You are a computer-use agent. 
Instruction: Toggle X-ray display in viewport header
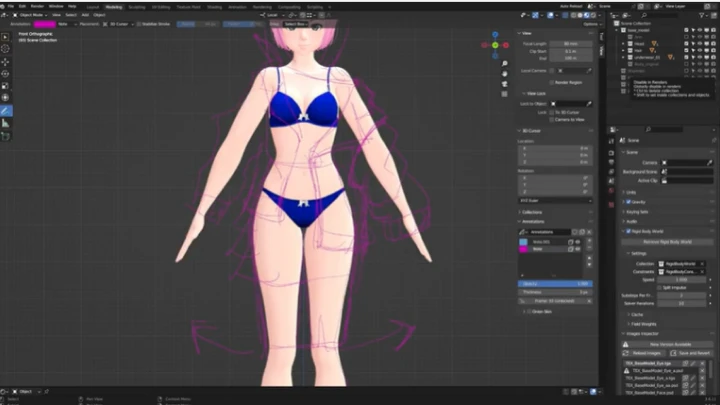tap(565, 15)
